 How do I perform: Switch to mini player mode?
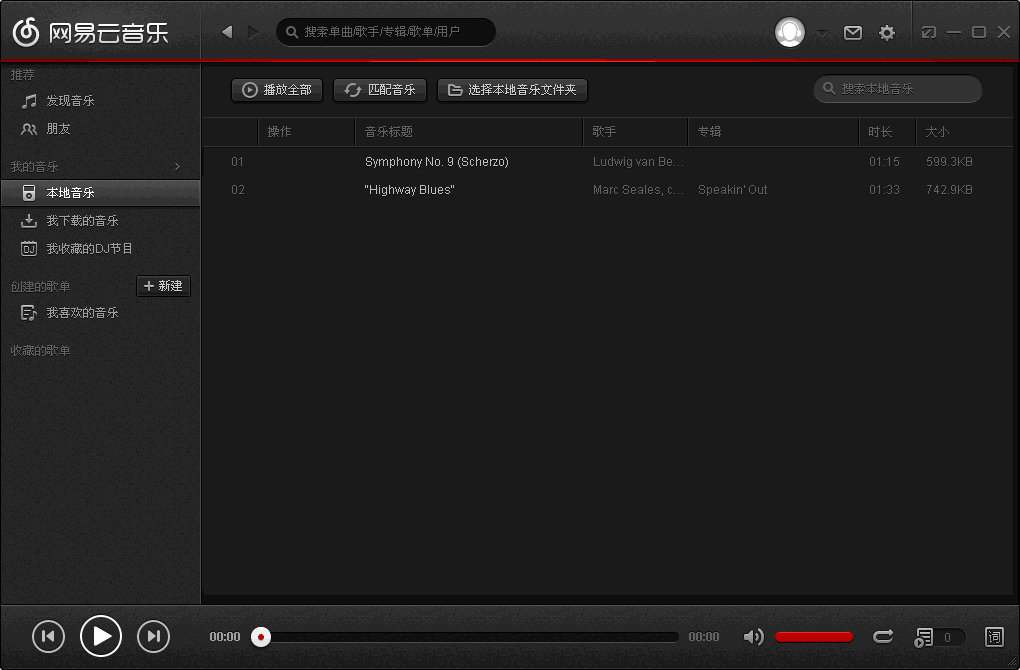[x=929, y=32]
